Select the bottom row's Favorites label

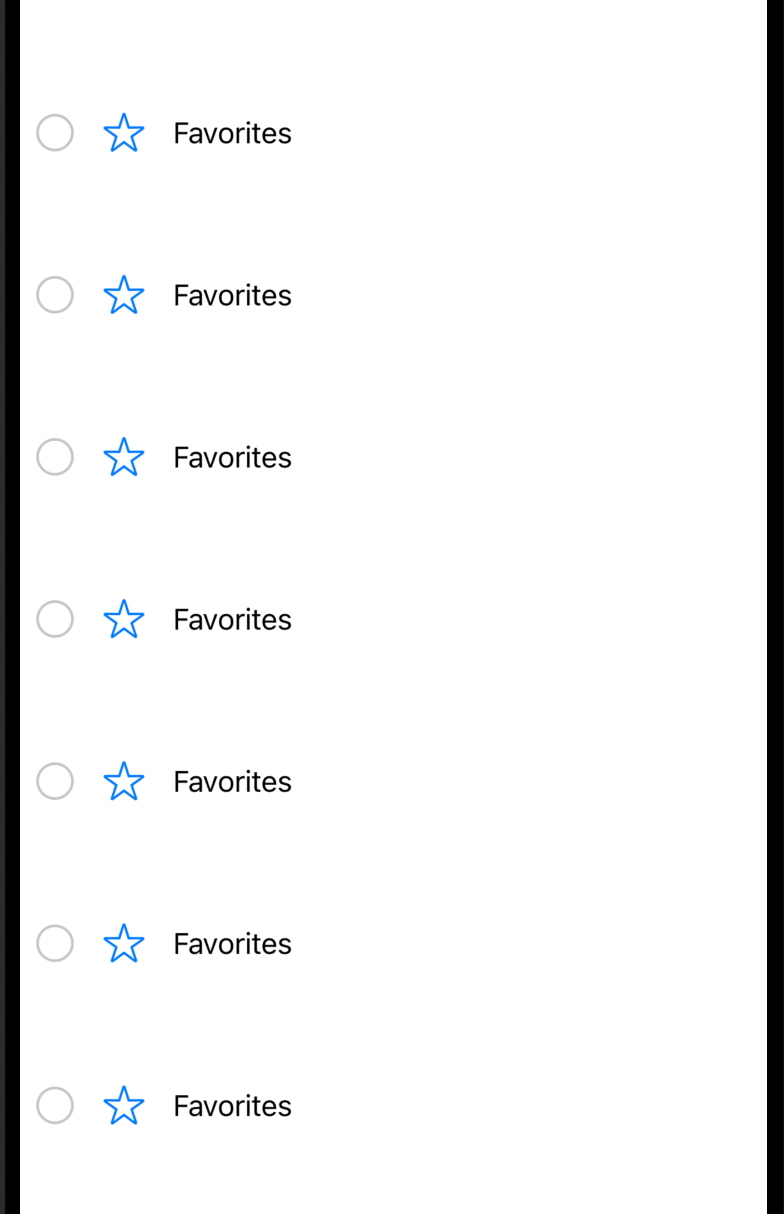[232, 1105]
